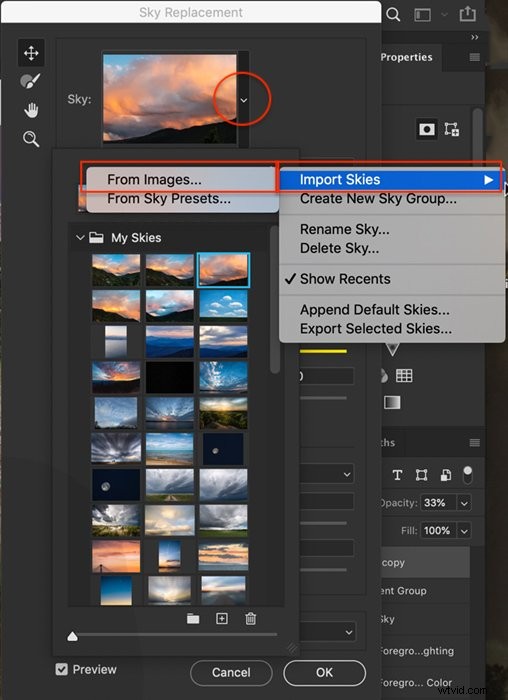This screenshot has height=700, width=508.
Task: Open the Opacity dropdown arrow
Action: click(x=464, y=504)
